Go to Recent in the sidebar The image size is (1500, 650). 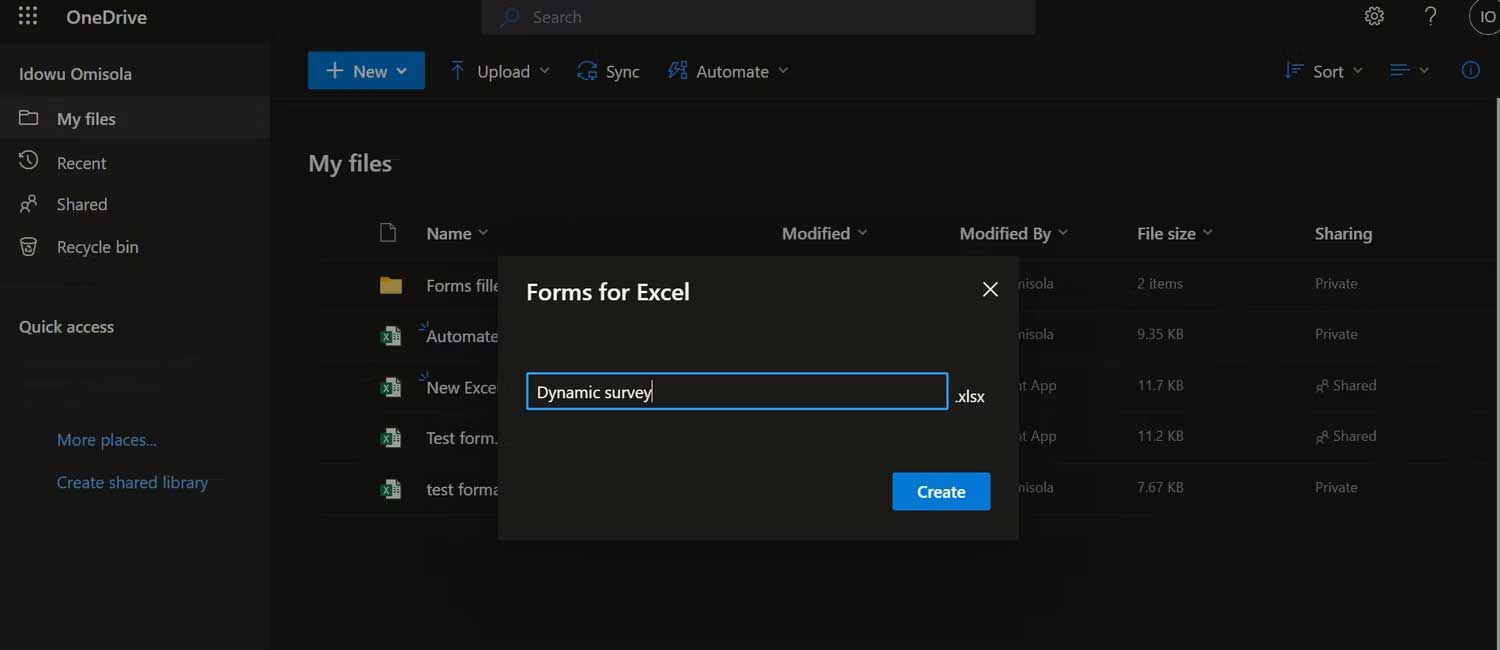81,163
